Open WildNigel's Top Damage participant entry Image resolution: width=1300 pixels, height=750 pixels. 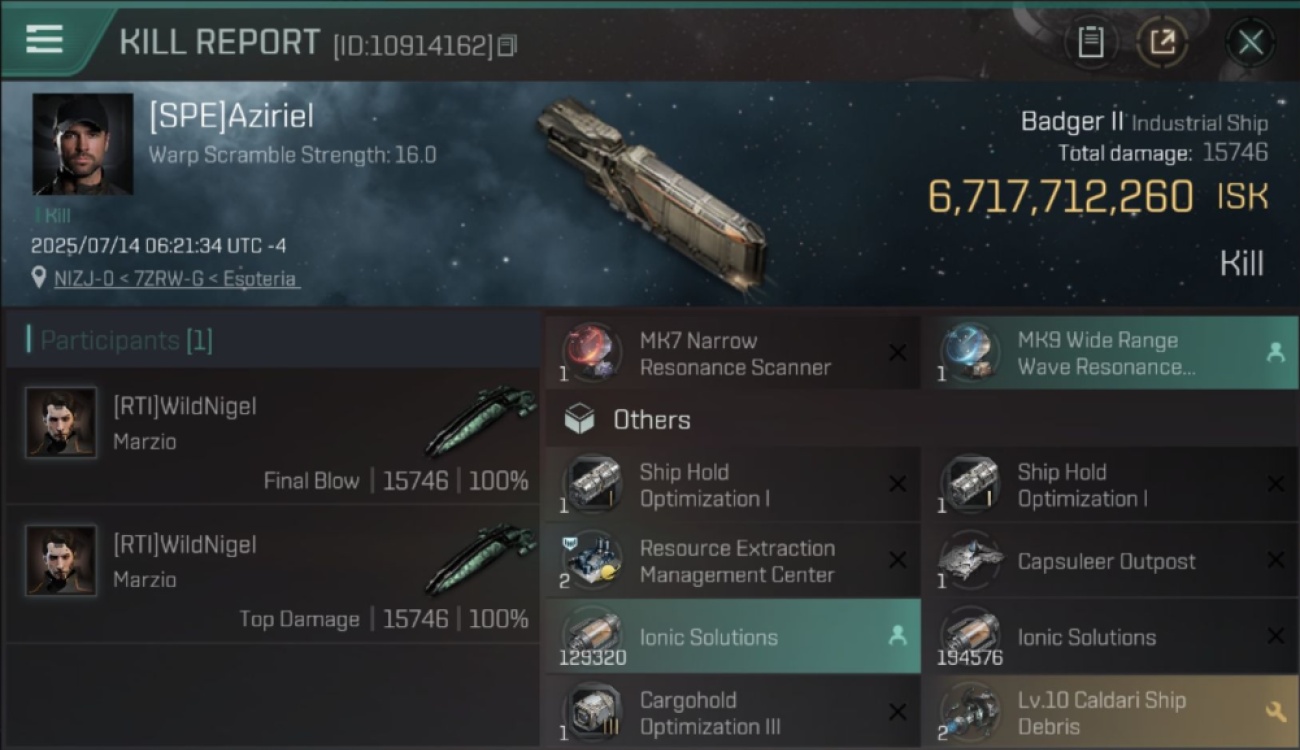coord(272,574)
